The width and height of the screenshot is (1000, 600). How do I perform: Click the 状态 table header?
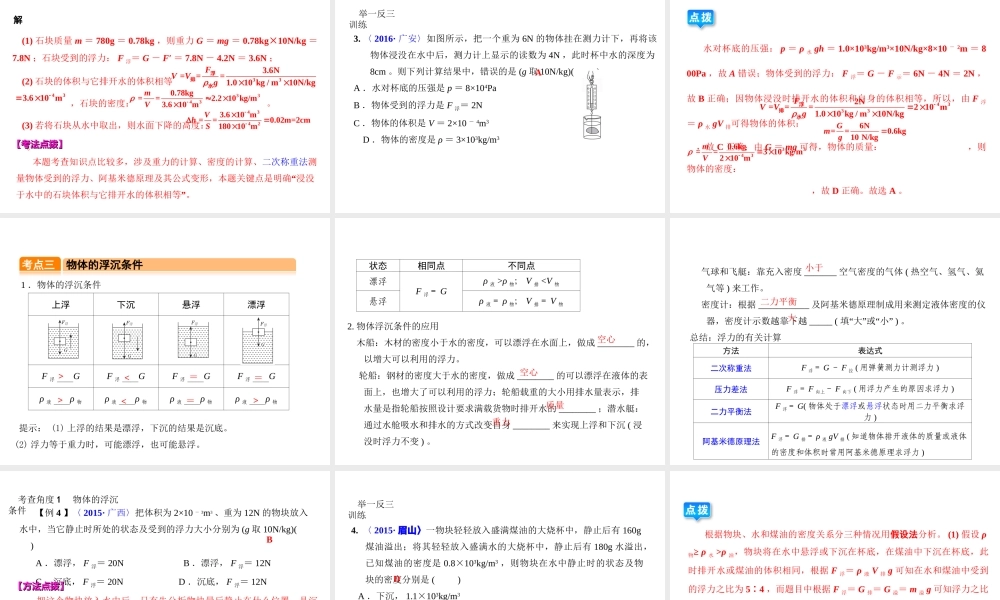pyautogui.click(x=378, y=265)
